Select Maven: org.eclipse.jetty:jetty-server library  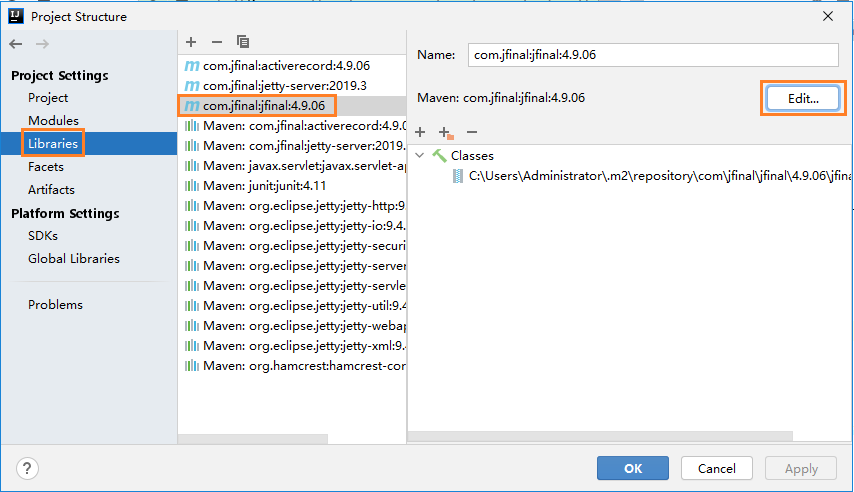point(292,266)
